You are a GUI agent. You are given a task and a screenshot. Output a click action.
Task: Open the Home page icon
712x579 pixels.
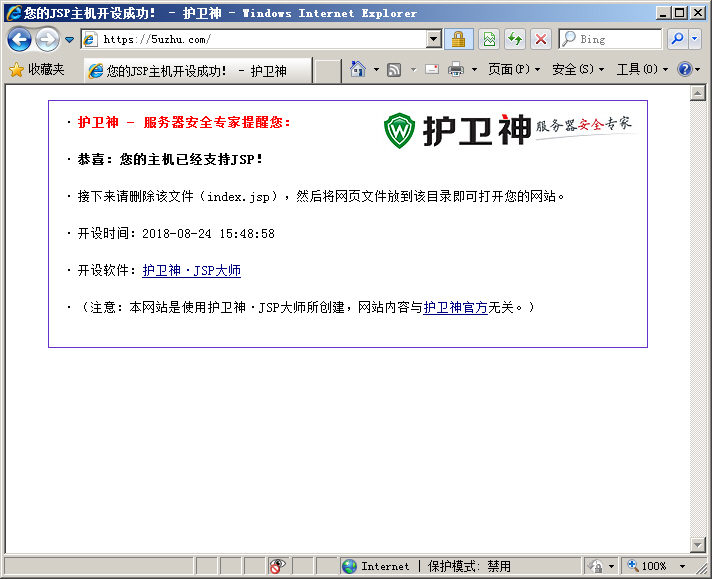tap(358, 70)
